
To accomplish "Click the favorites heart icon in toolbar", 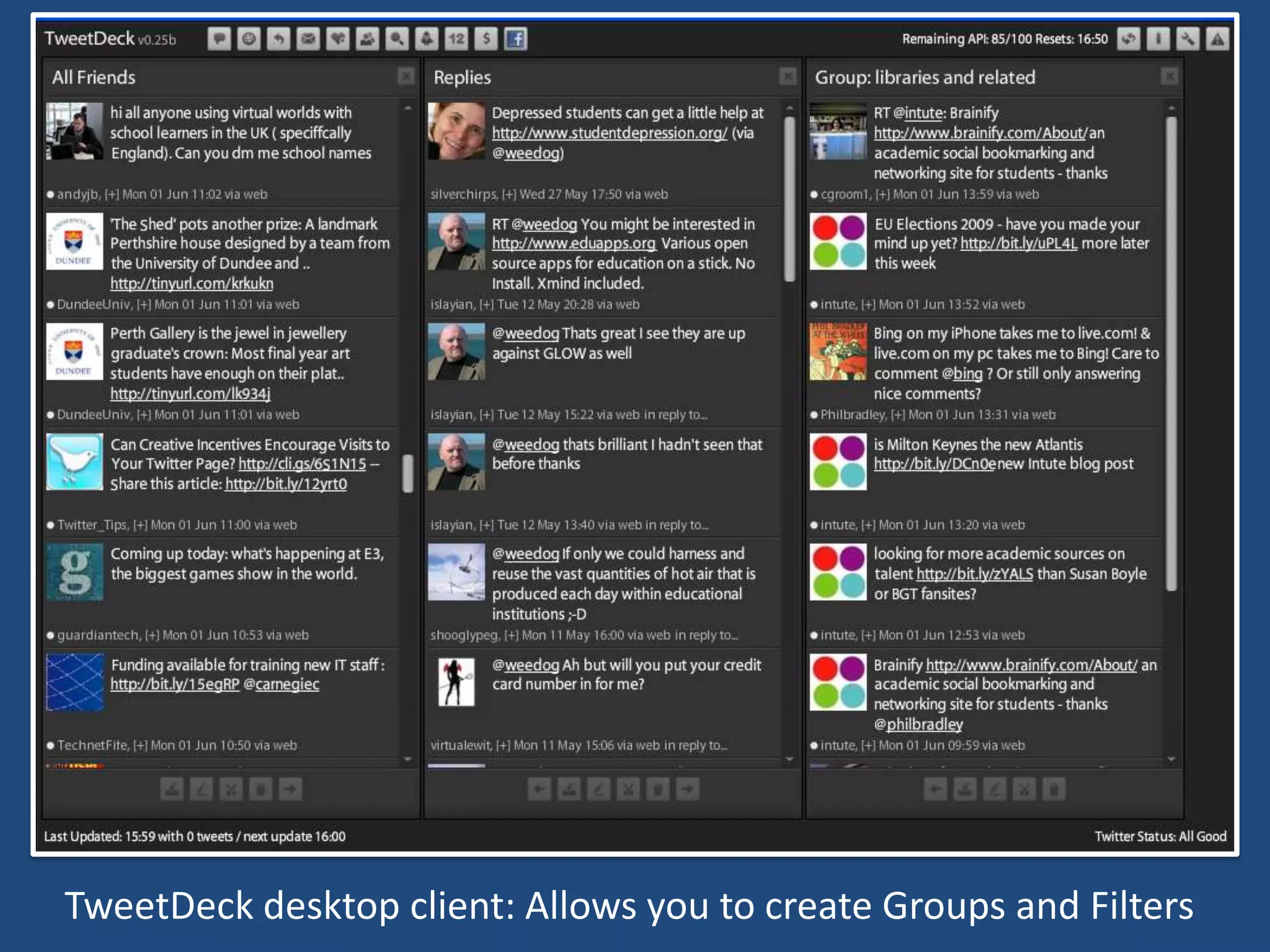I will click(337, 39).
